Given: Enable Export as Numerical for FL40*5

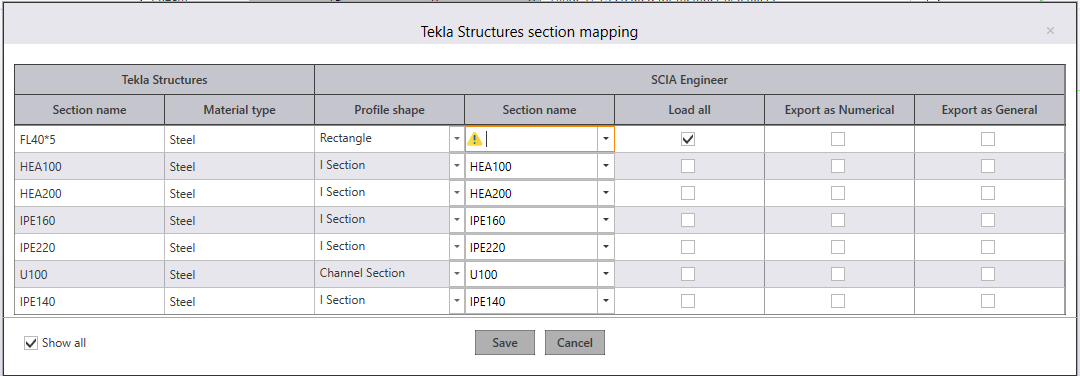Looking at the screenshot, I should pos(838,139).
